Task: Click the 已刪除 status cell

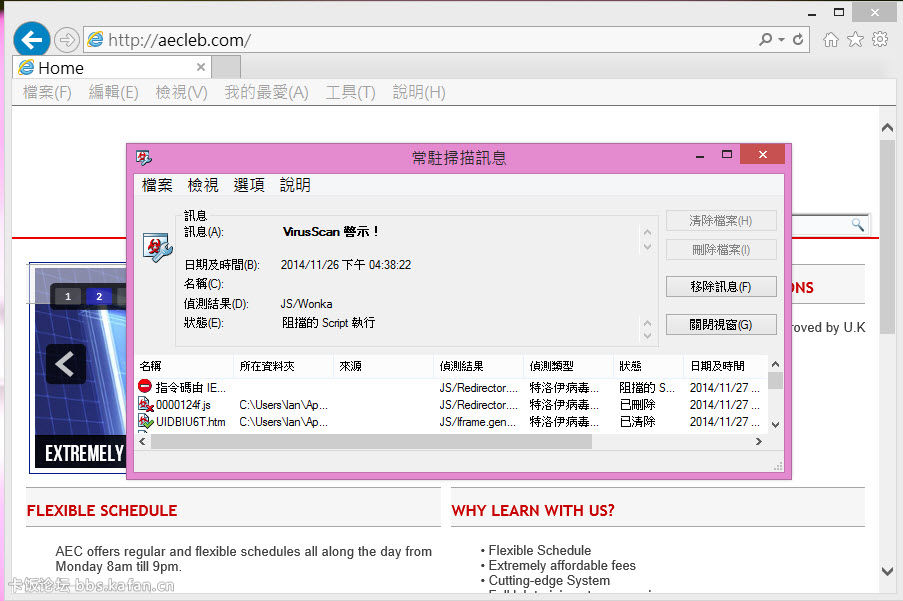Action: point(638,405)
